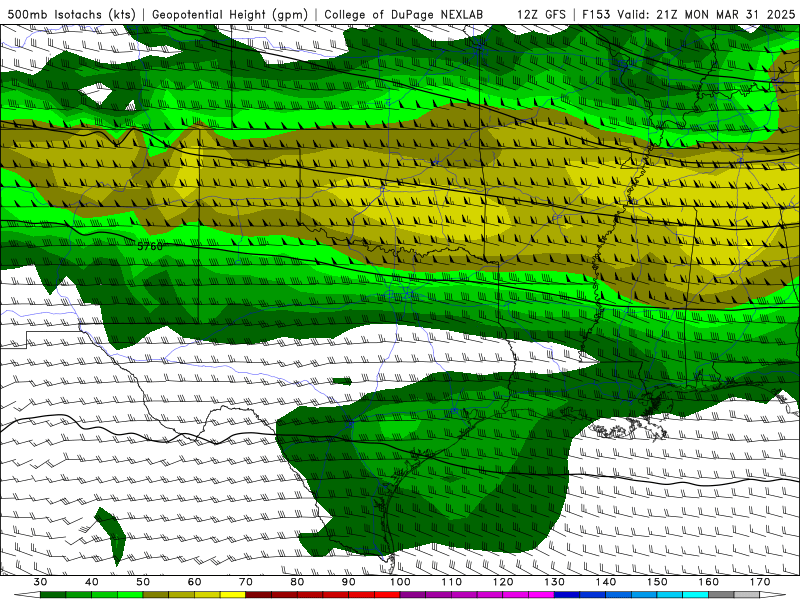
Task: Click the '70' colorbar scale label
Action: 246,582
